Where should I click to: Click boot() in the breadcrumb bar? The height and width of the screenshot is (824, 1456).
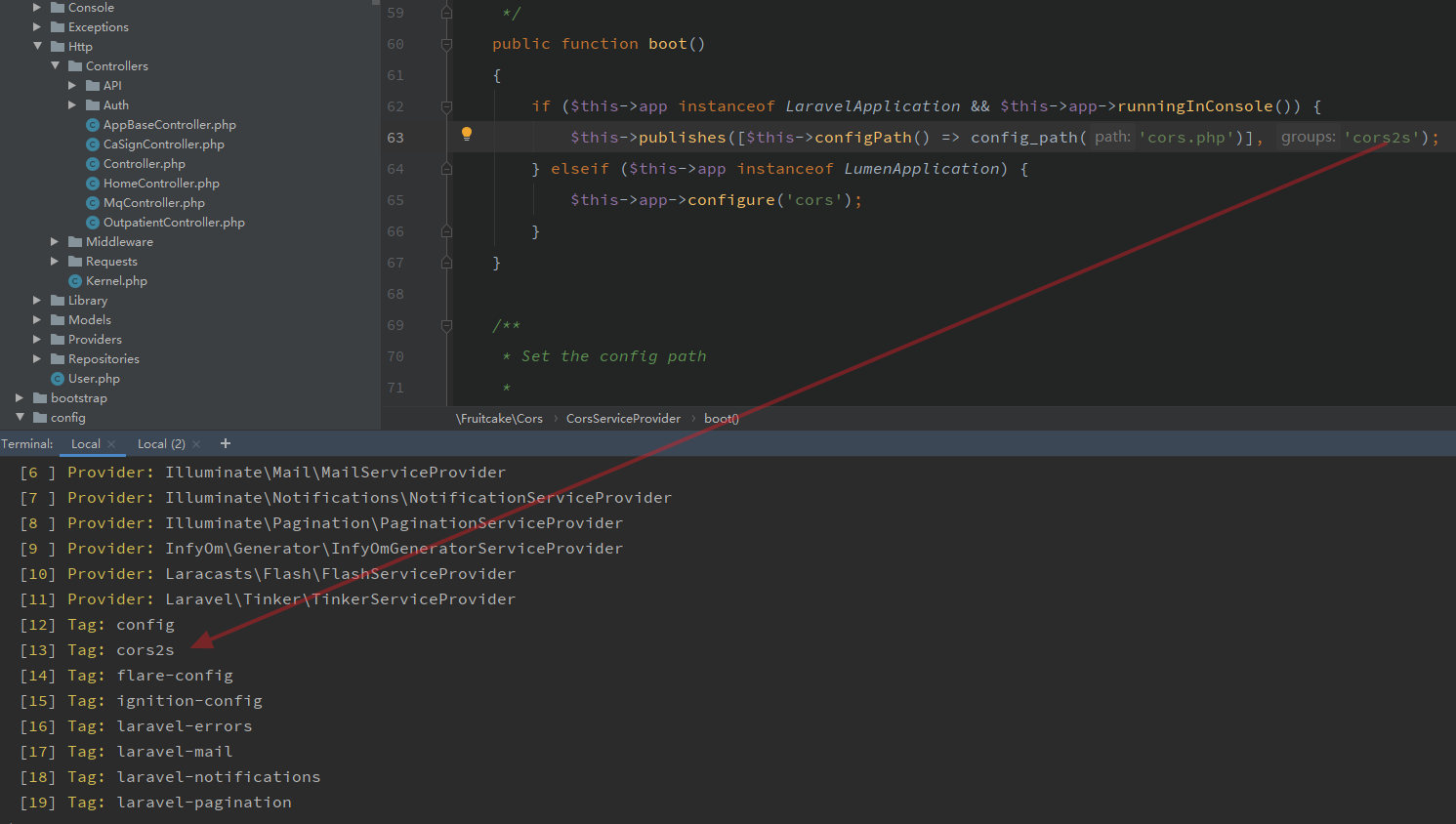pos(721,419)
